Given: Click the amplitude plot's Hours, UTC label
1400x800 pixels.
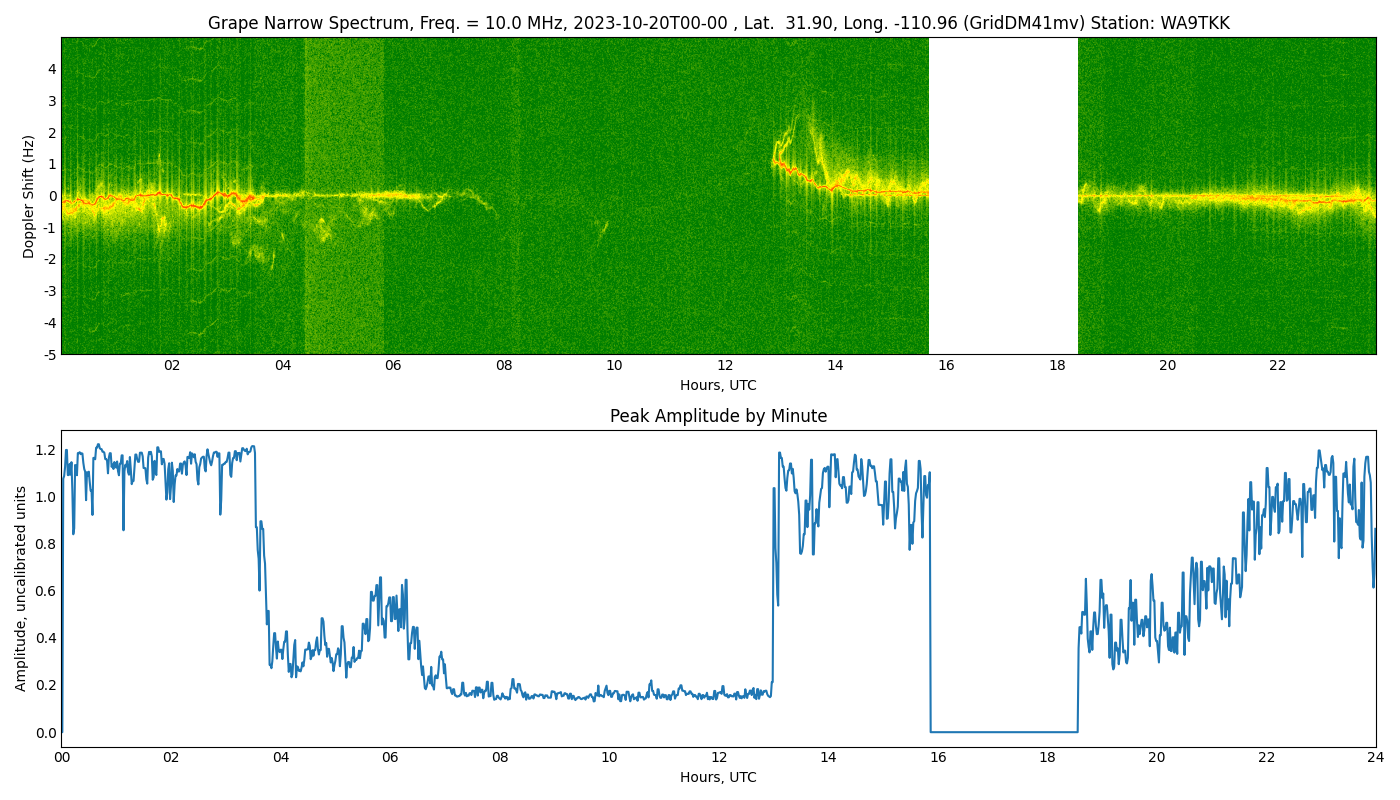Looking at the screenshot, I should (718, 777).
